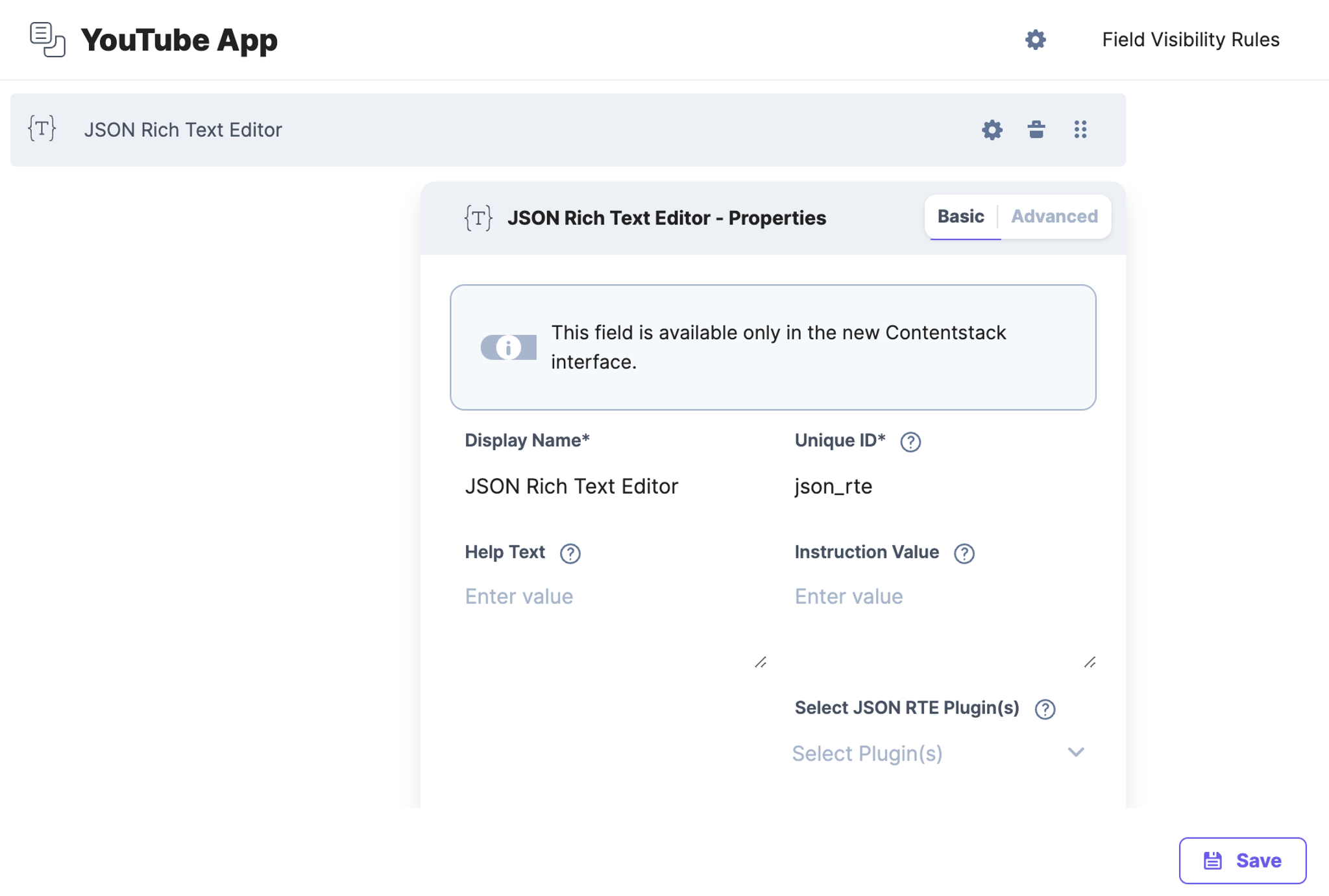The width and height of the screenshot is (1329, 896).
Task: Click the Unique ID input field
Action: pos(944,486)
